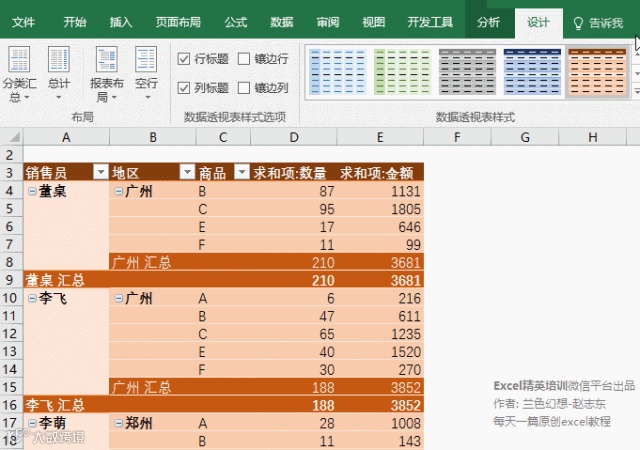Open the 总计 grand totals menu
Screen dimensions: 640x450
pos(59,74)
